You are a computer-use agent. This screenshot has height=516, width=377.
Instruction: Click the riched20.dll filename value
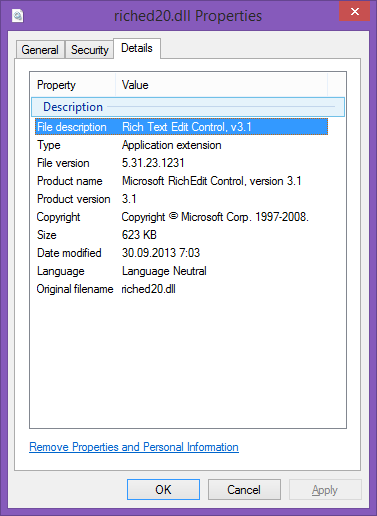149,289
